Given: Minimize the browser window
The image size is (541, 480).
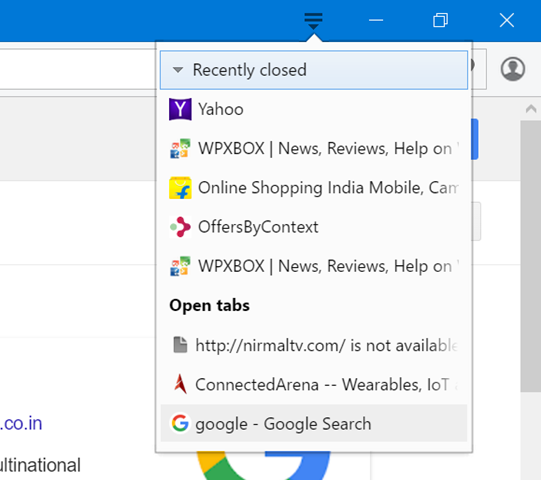Looking at the screenshot, I should pyautogui.click(x=376, y=20).
